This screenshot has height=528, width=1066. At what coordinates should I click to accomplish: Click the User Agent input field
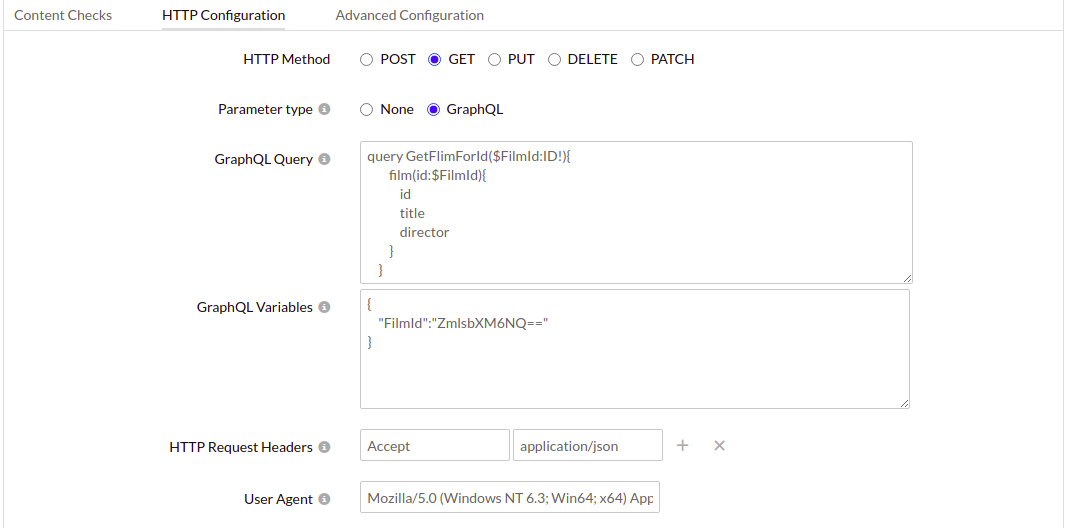pos(509,498)
